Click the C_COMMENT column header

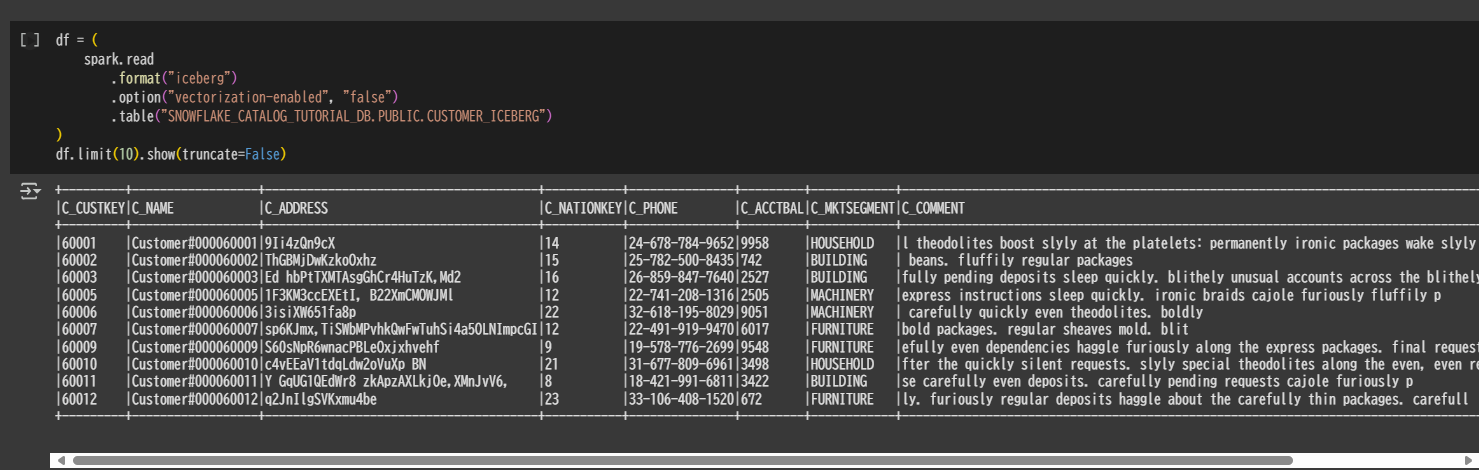coord(933,208)
